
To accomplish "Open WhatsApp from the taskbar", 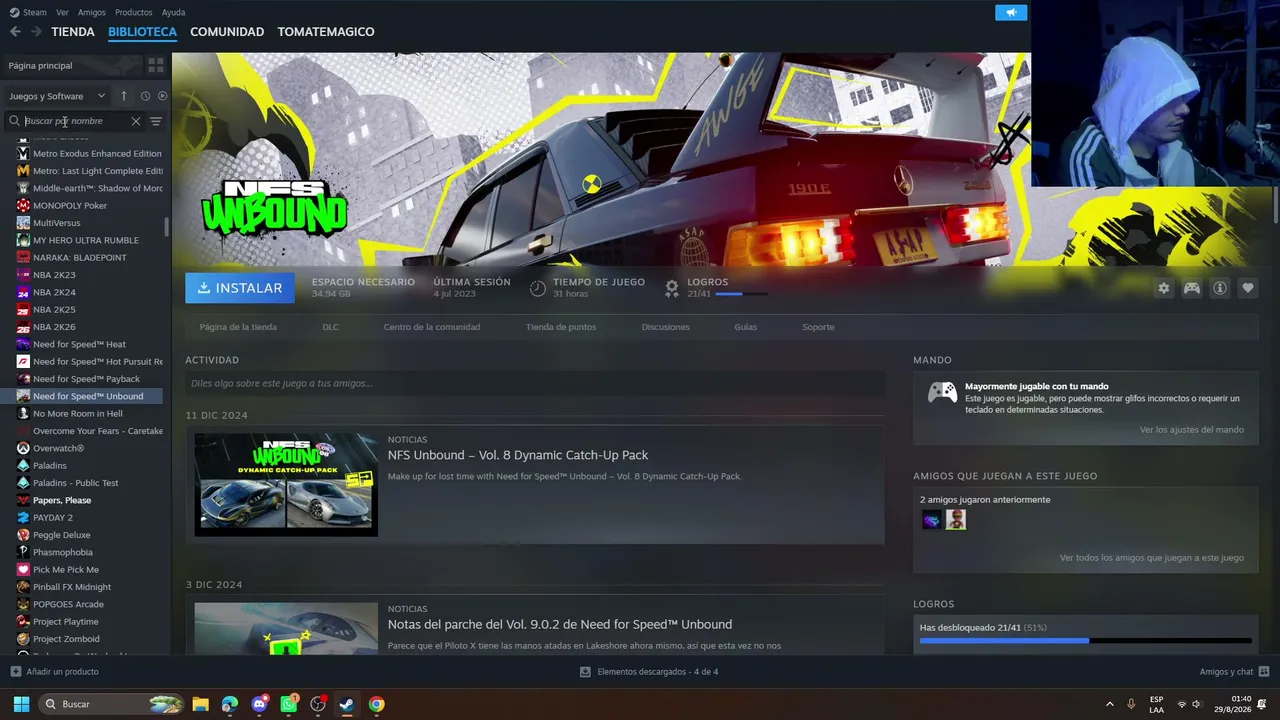I will (289, 704).
